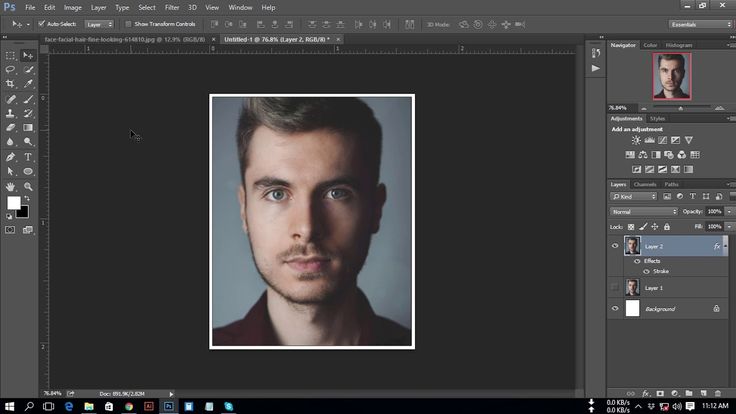736x414 pixels.
Task: Open the Filter menu
Action: (x=172, y=7)
